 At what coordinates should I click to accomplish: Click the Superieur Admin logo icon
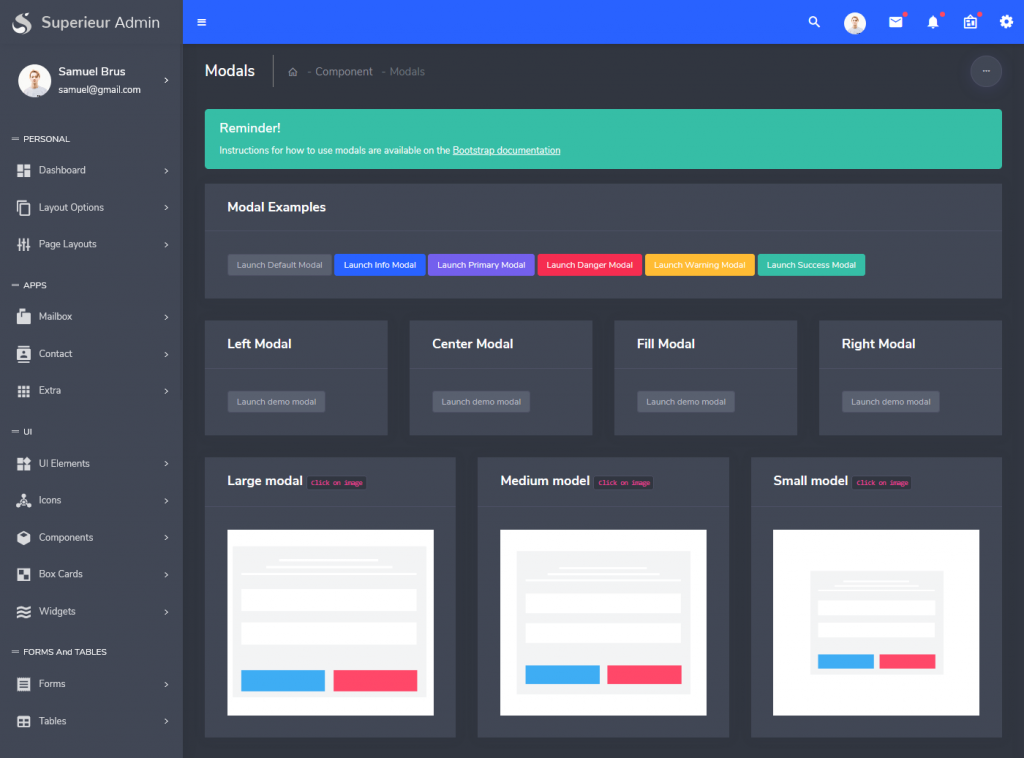22,23
